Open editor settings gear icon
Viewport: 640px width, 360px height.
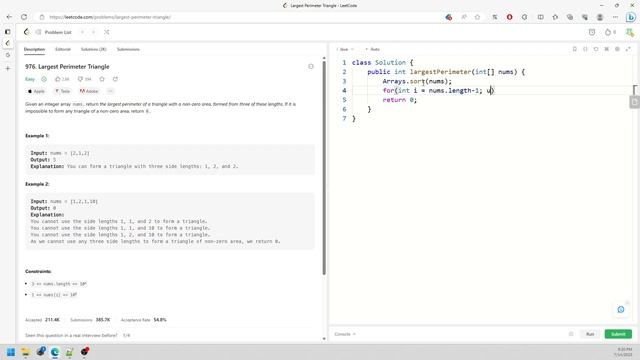(617, 49)
